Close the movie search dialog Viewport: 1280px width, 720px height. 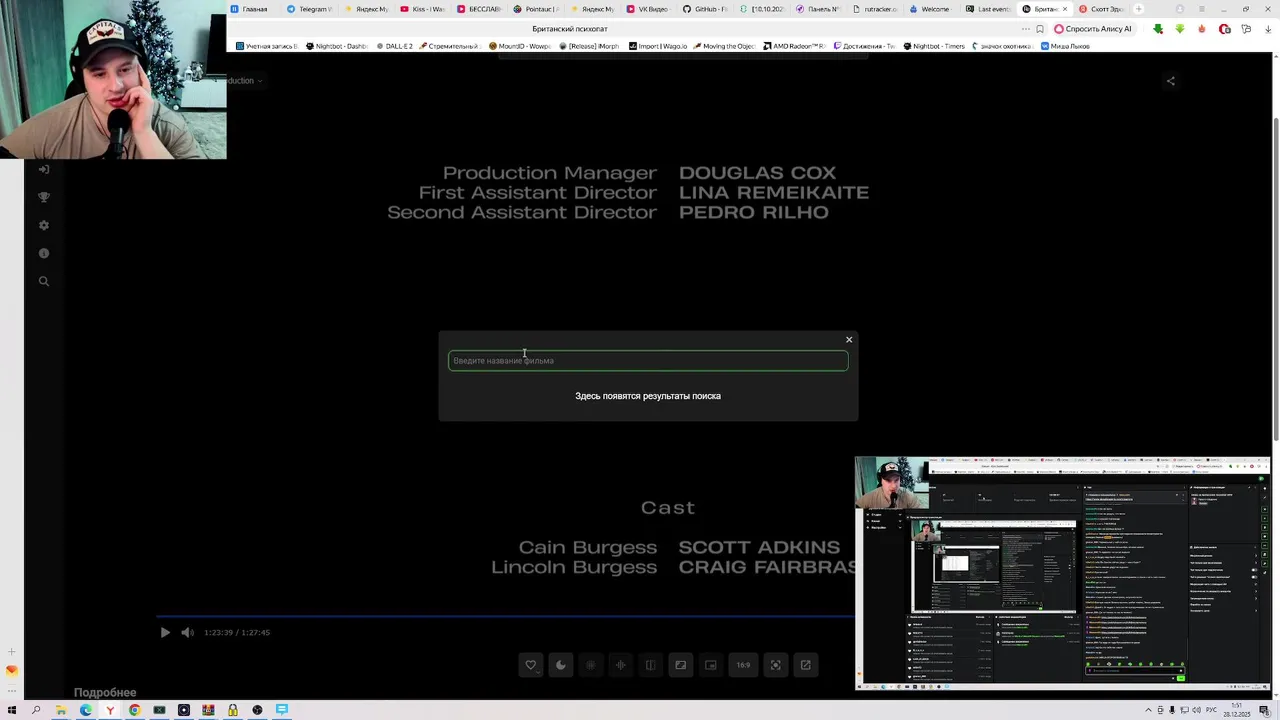coord(849,340)
